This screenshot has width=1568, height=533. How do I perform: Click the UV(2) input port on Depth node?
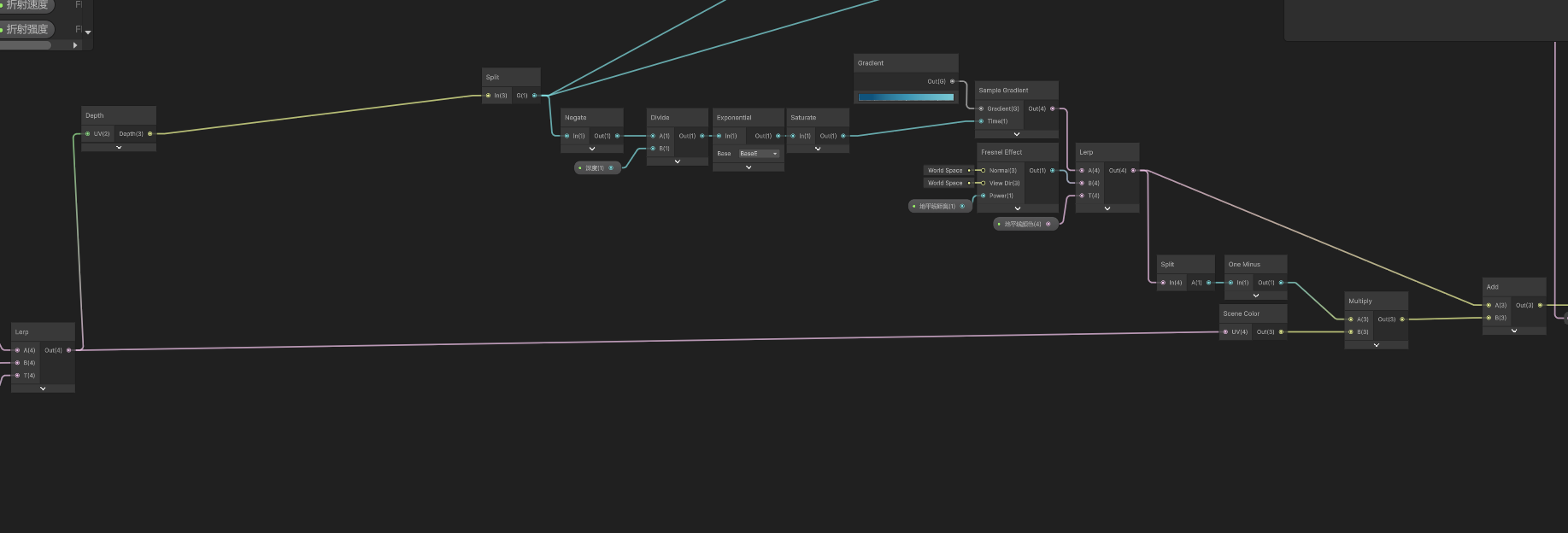(x=87, y=133)
